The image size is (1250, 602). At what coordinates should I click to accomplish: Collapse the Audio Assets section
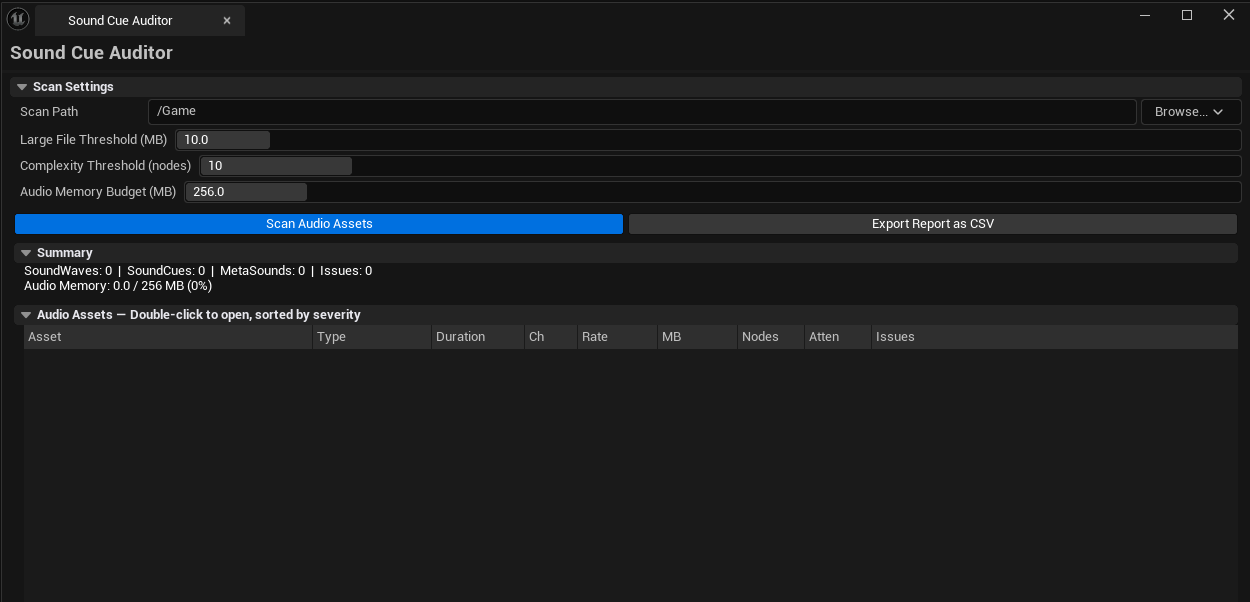pos(26,315)
